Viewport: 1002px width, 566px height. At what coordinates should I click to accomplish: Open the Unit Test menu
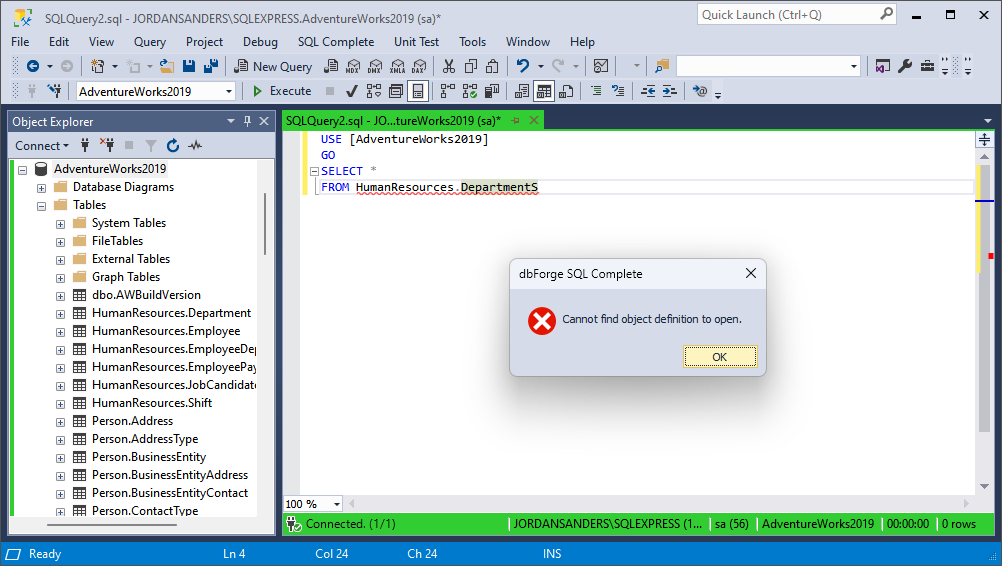(416, 42)
